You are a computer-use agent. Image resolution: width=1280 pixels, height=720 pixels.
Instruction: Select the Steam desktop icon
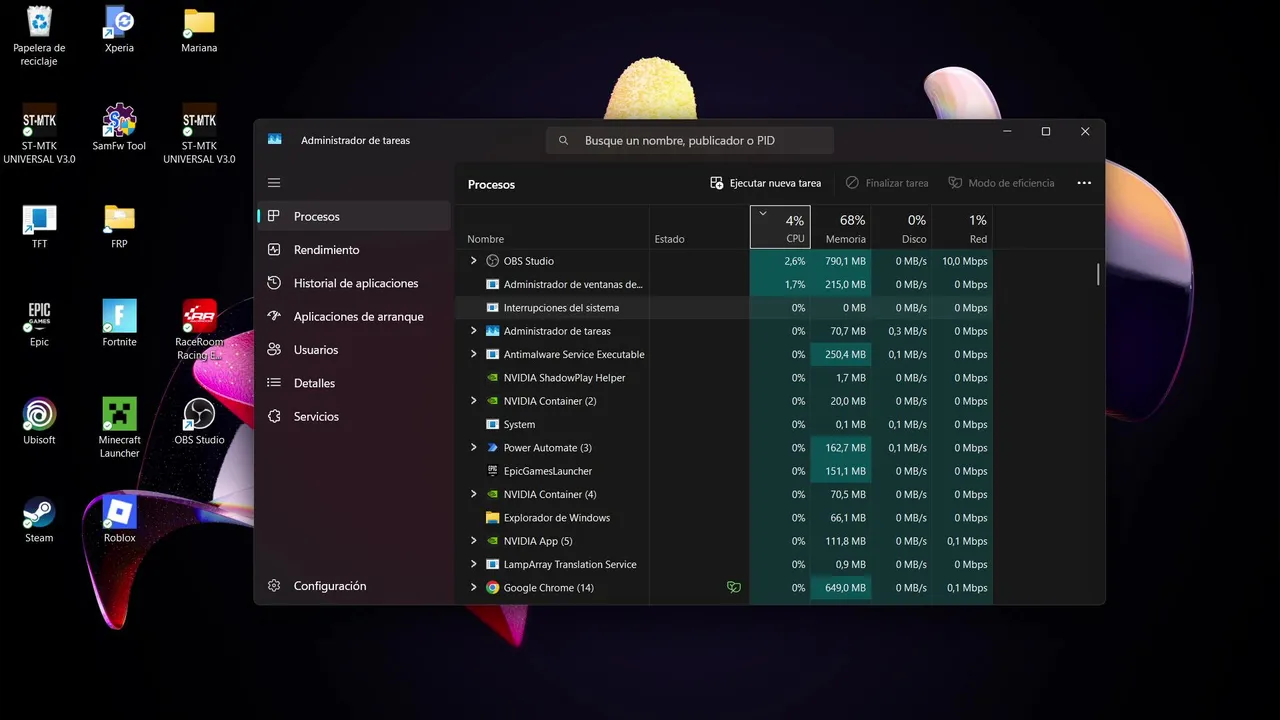[x=39, y=519]
